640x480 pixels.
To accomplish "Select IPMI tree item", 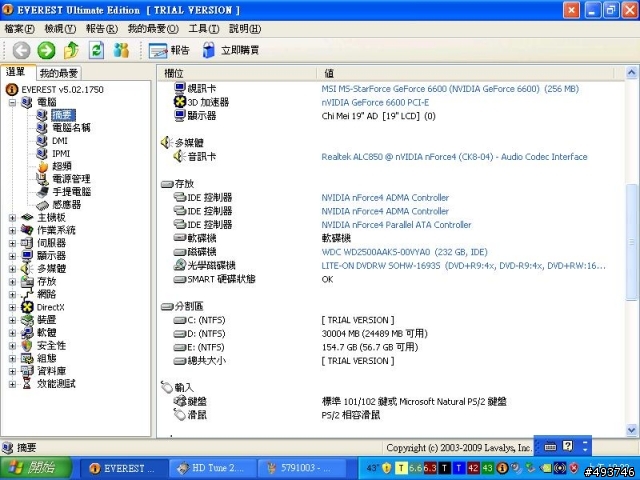I will click(61, 153).
